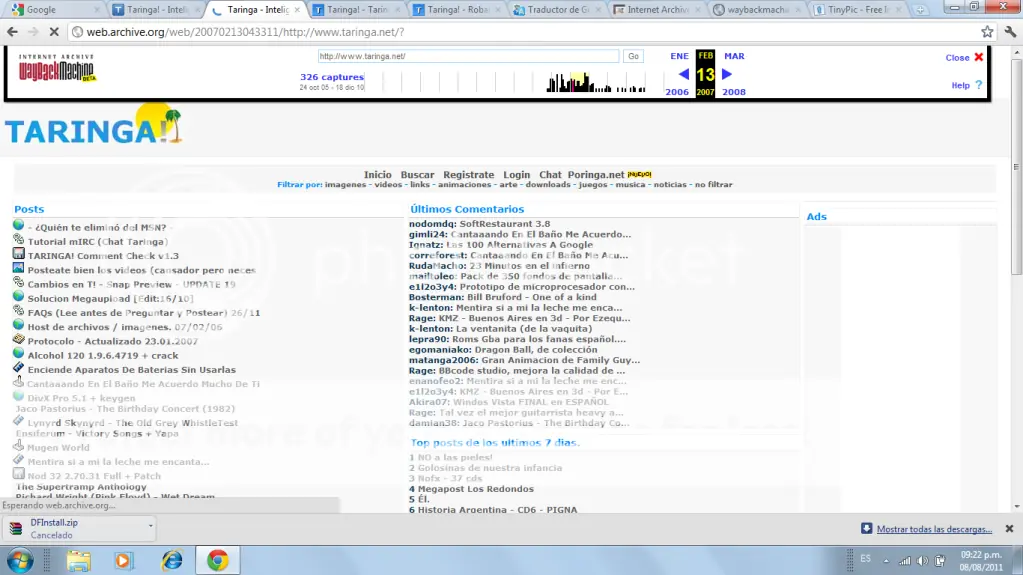Open the Login menu link
Screen dimensions: 1023x575
click(517, 174)
